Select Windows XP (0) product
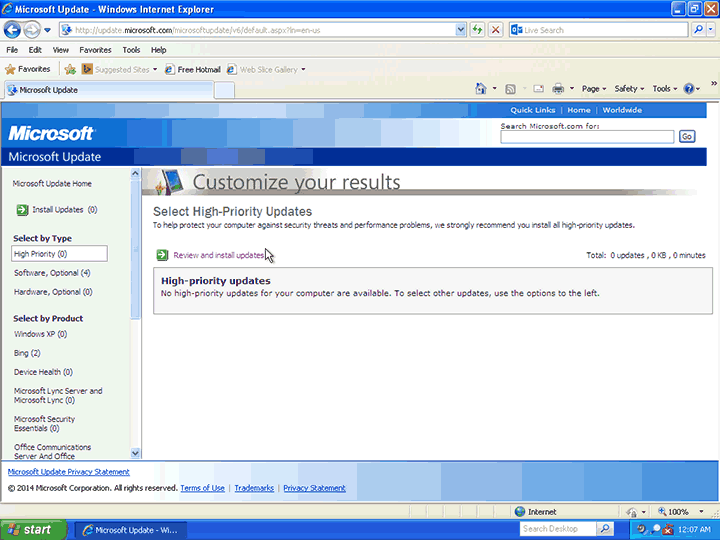 [x=40, y=334]
